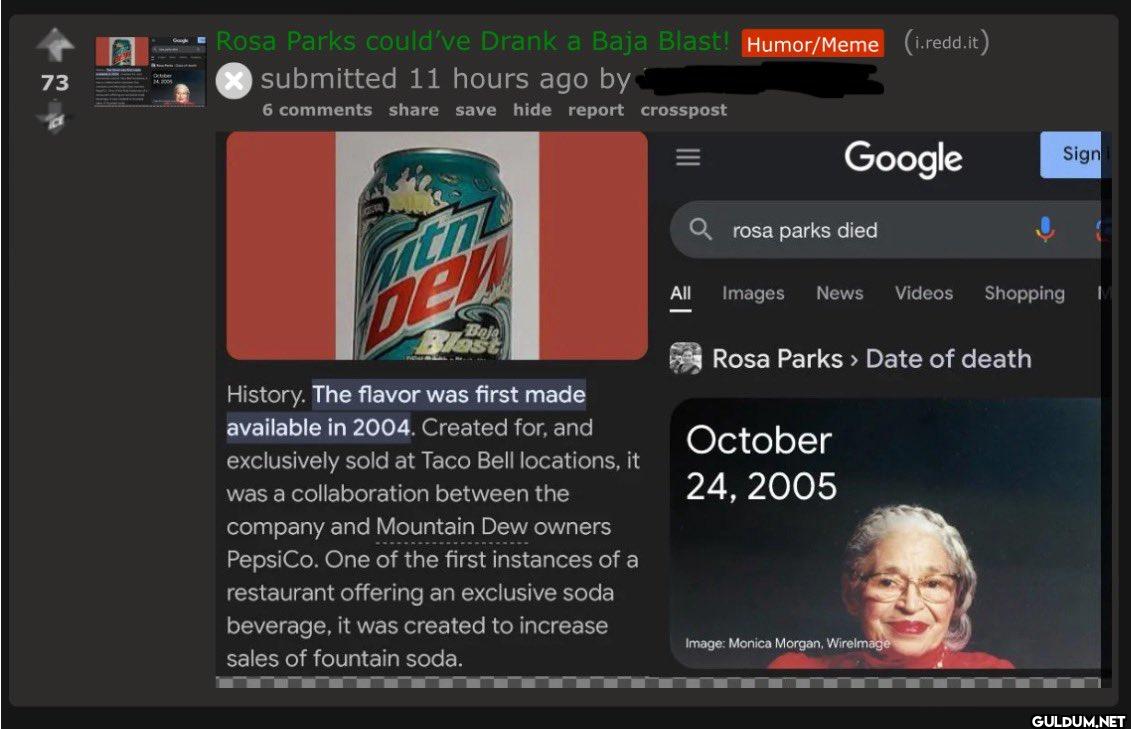Click the share link under the post

tap(413, 110)
